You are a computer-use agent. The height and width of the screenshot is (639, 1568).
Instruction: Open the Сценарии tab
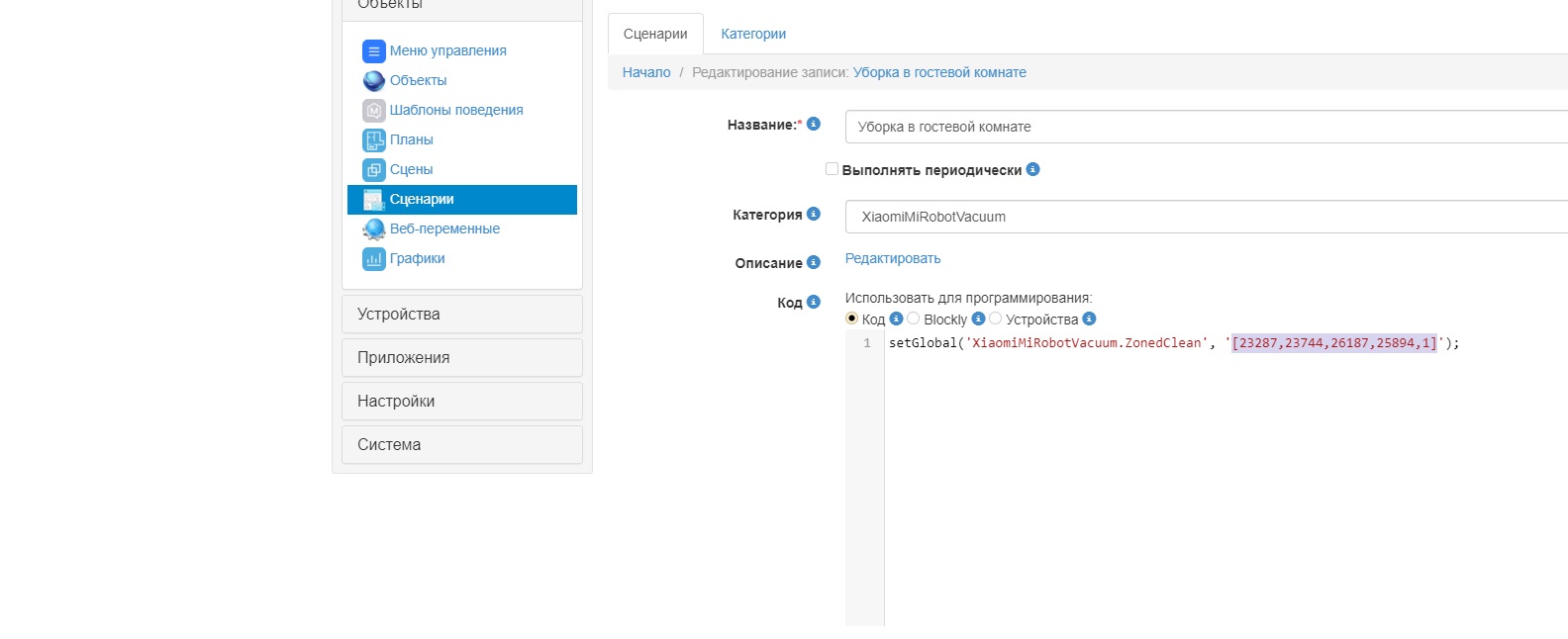click(655, 34)
